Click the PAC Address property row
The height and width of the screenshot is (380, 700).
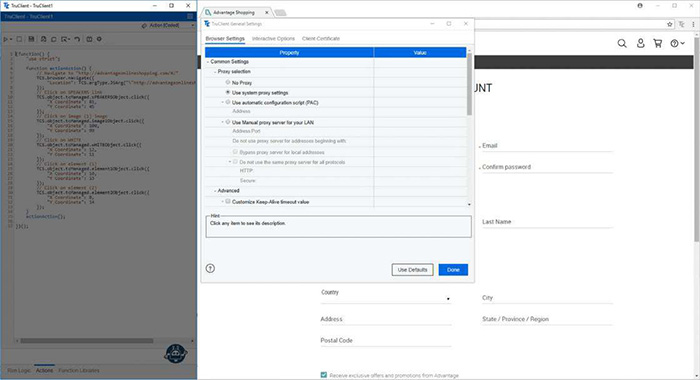point(336,112)
